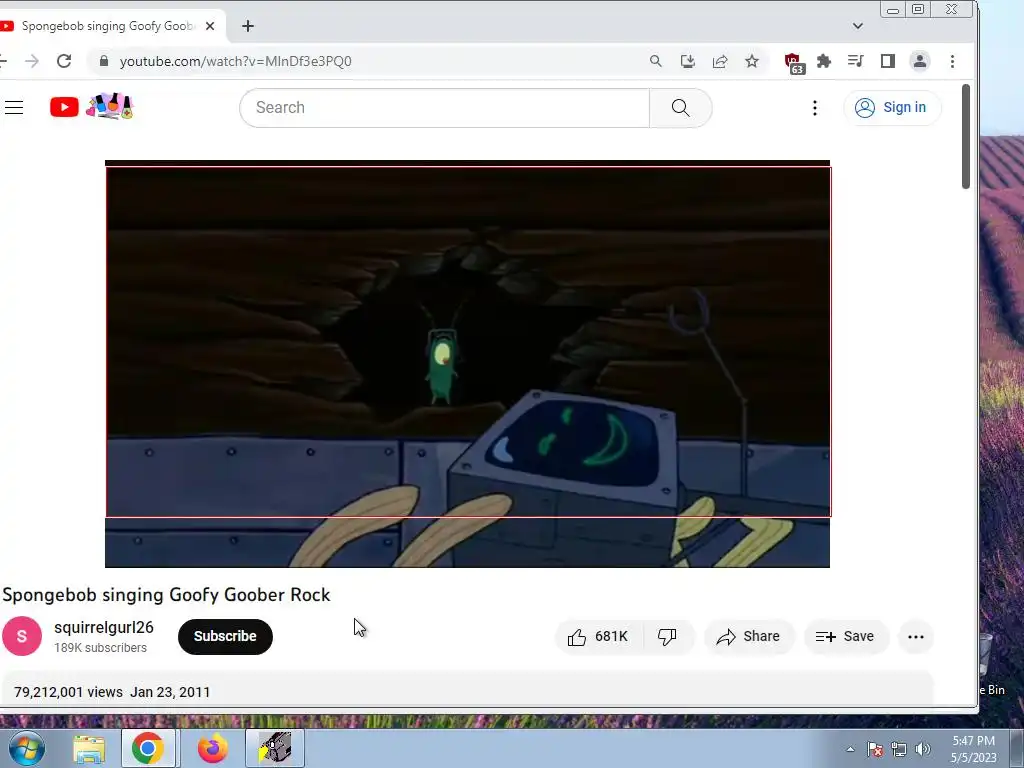Go forward in browser history
The height and width of the screenshot is (768, 1024).
31,61
